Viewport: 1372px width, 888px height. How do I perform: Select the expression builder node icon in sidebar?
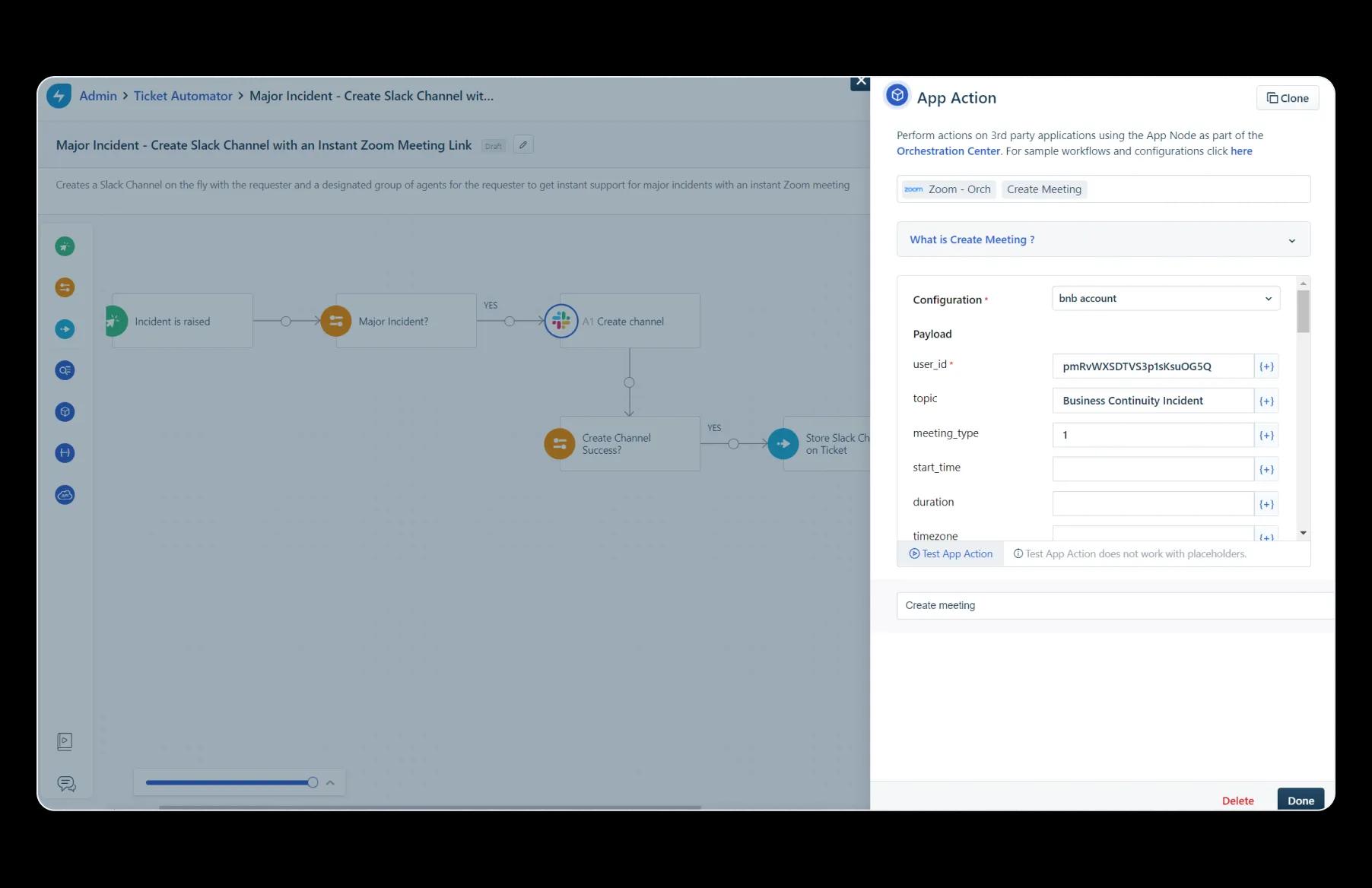[x=65, y=453]
